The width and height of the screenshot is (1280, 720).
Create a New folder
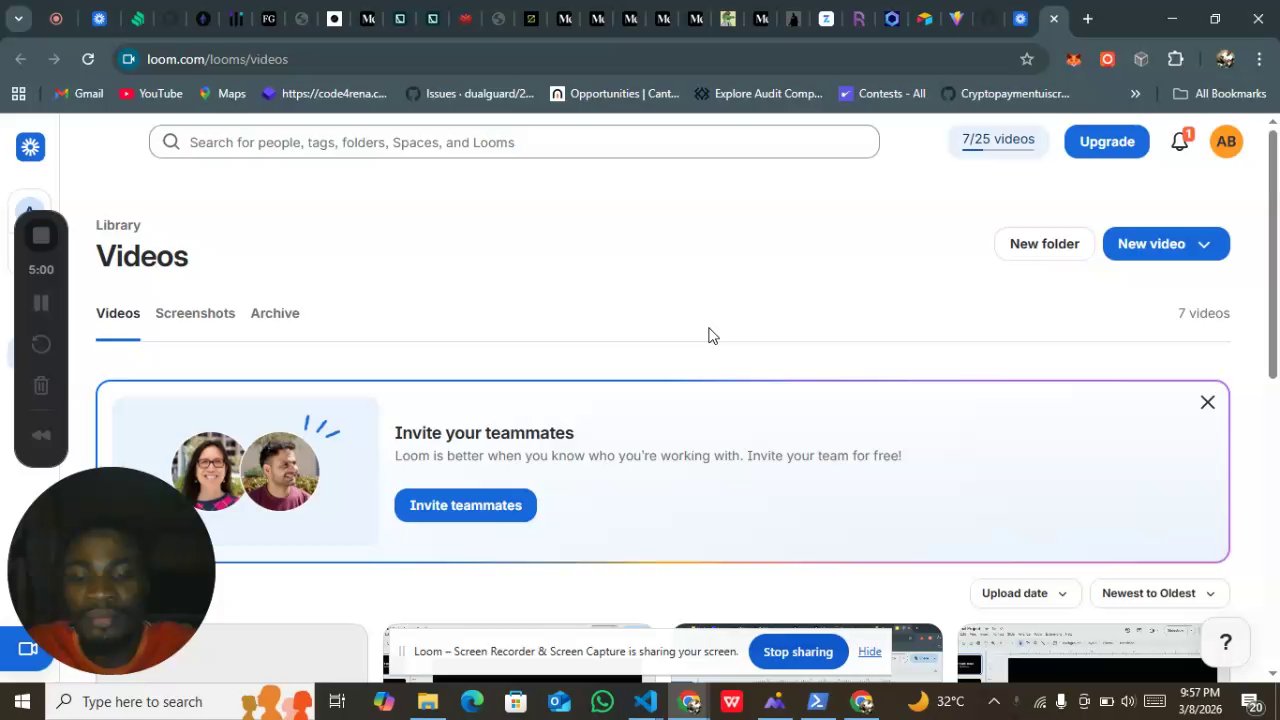point(1044,244)
